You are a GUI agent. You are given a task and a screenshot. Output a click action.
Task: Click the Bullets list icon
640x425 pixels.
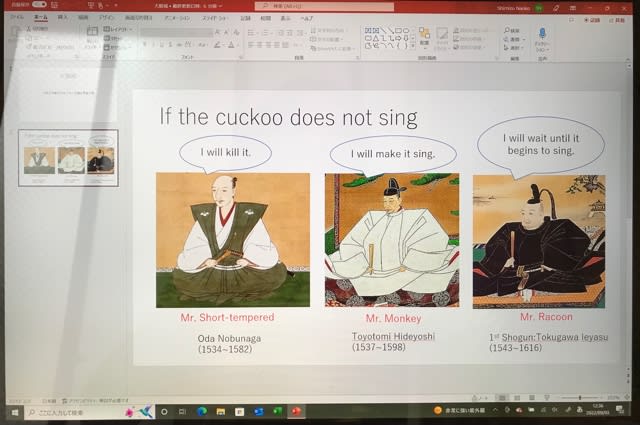[x=252, y=33]
